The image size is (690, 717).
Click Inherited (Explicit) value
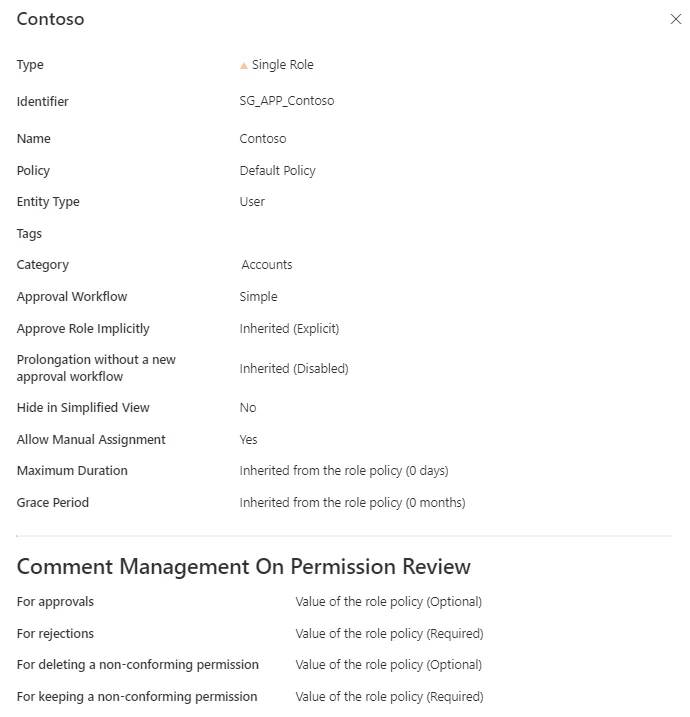click(x=289, y=328)
